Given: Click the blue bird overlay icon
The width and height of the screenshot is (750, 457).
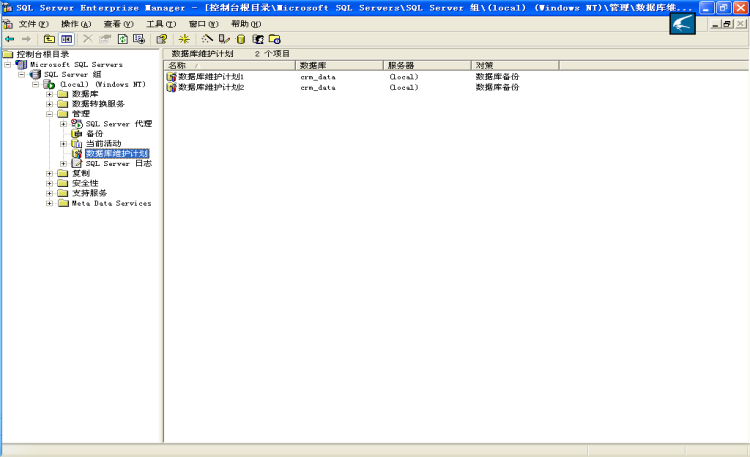Looking at the screenshot, I should click(683, 23).
